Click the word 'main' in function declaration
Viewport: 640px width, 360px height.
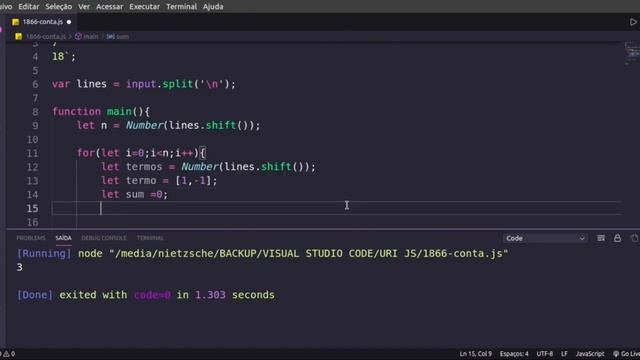coord(119,111)
